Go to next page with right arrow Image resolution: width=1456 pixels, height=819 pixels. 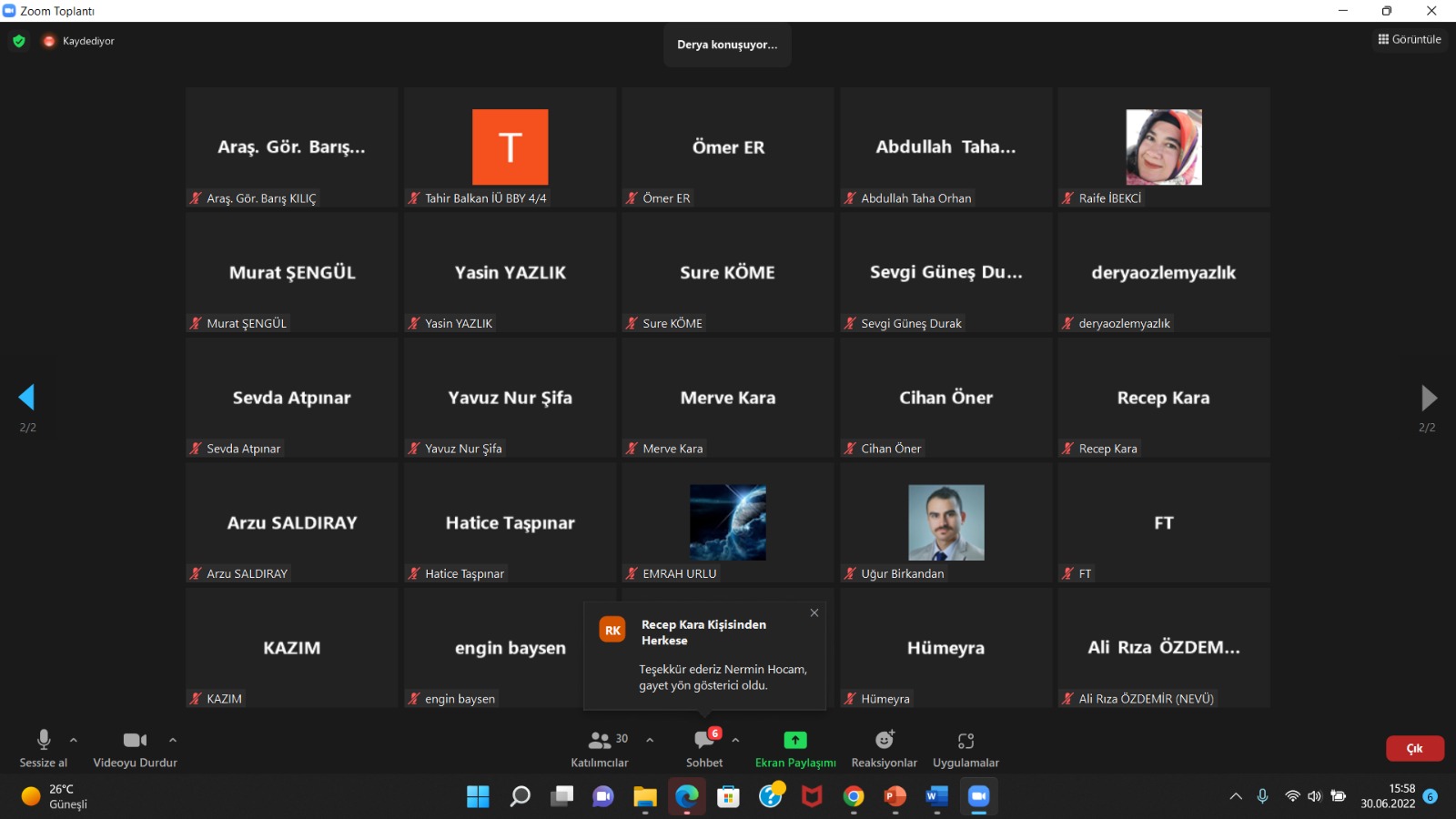click(x=1429, y=398)
